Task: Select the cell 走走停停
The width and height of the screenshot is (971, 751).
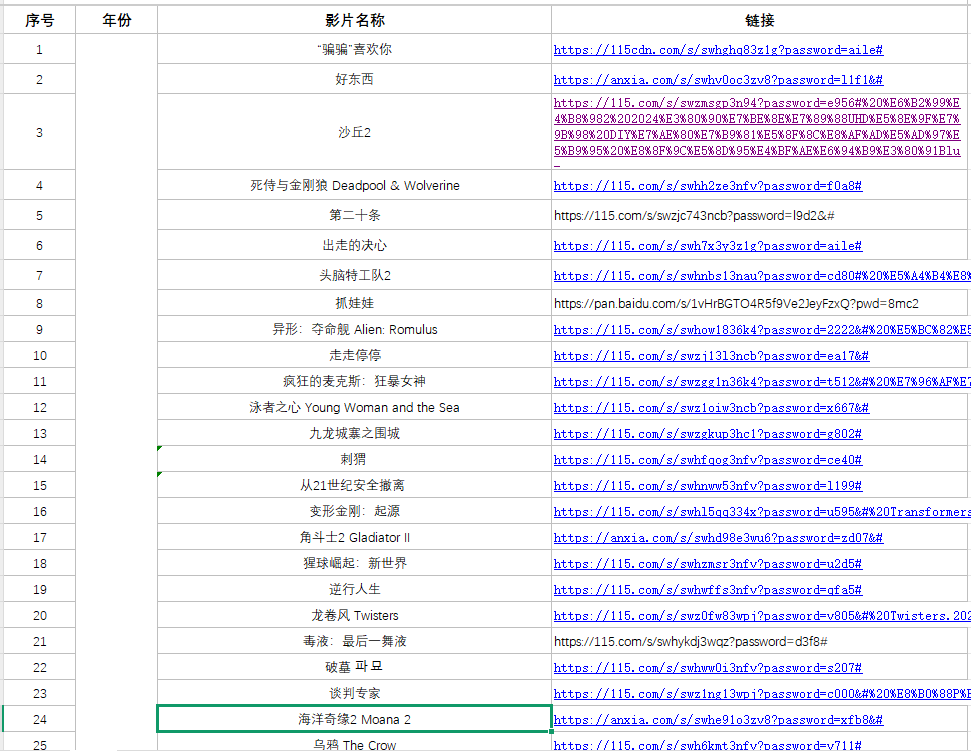Action: [x=354, y=355]
